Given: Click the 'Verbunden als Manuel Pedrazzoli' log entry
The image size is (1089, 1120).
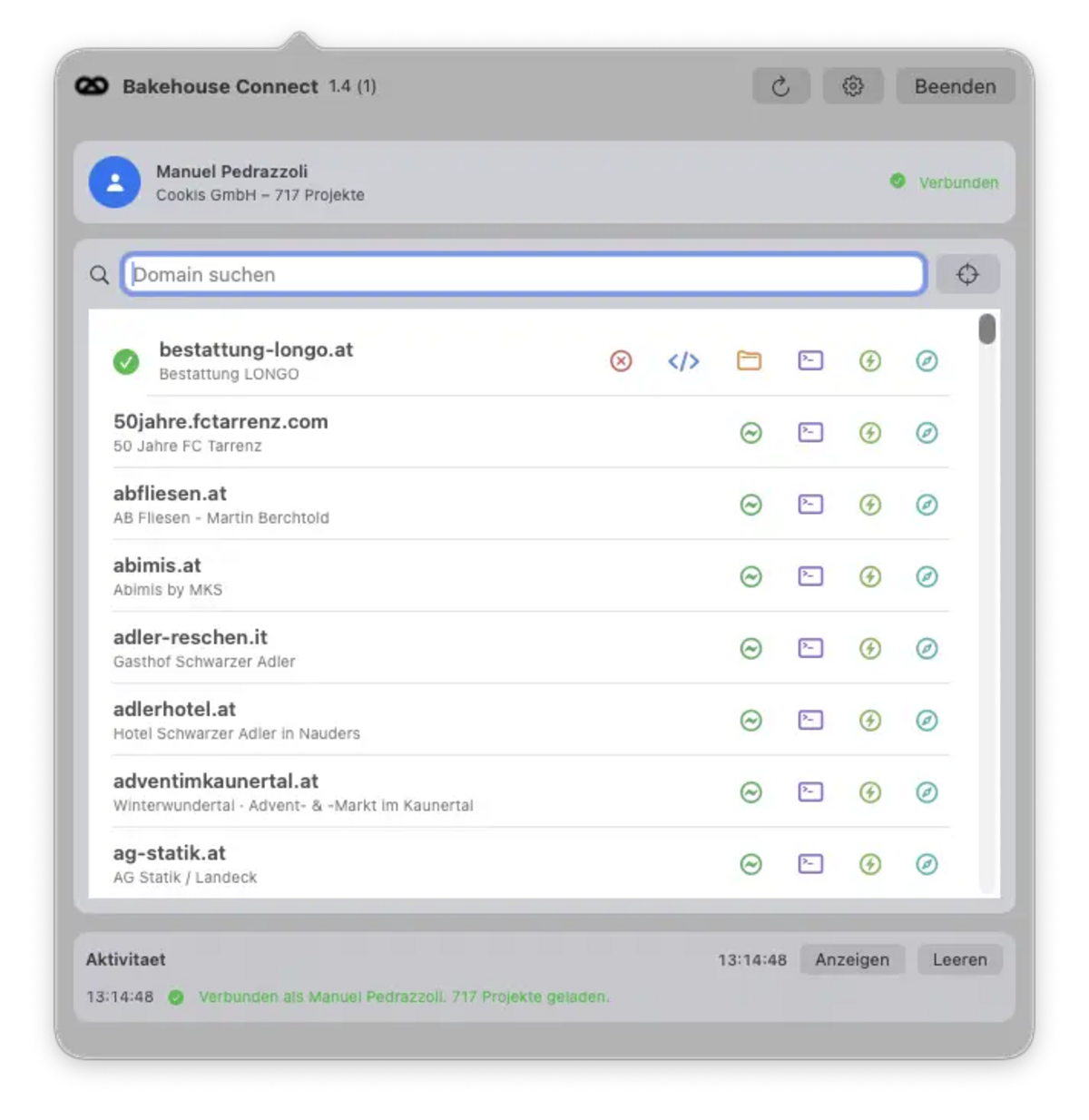Looking at the screenshot, I should [404, 997].
